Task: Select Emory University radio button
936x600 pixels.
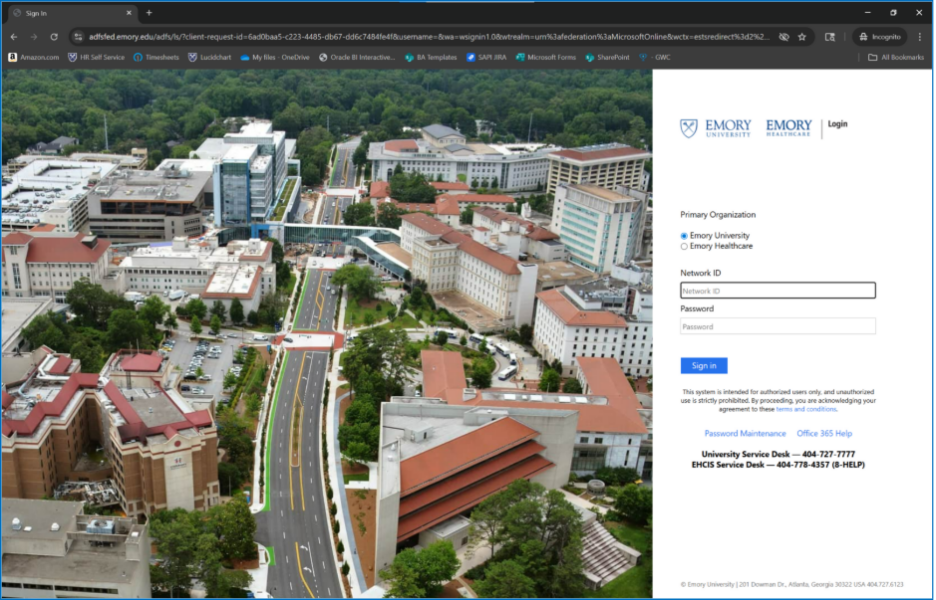Action: [x=684, y=236]
